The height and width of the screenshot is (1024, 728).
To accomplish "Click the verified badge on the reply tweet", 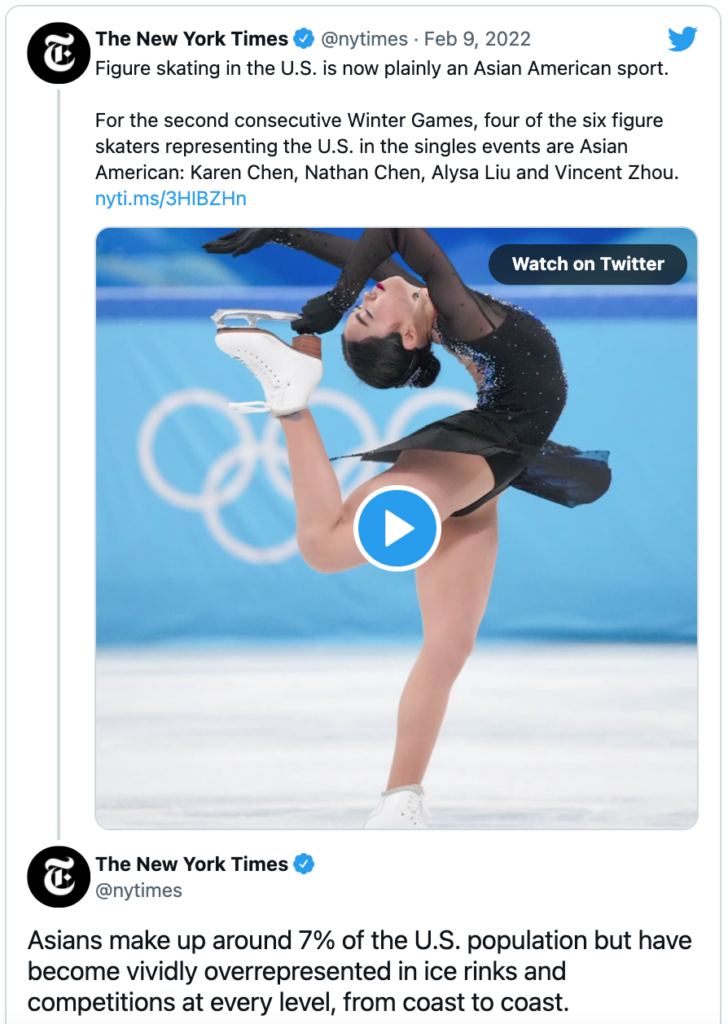I will coord(304,864).
